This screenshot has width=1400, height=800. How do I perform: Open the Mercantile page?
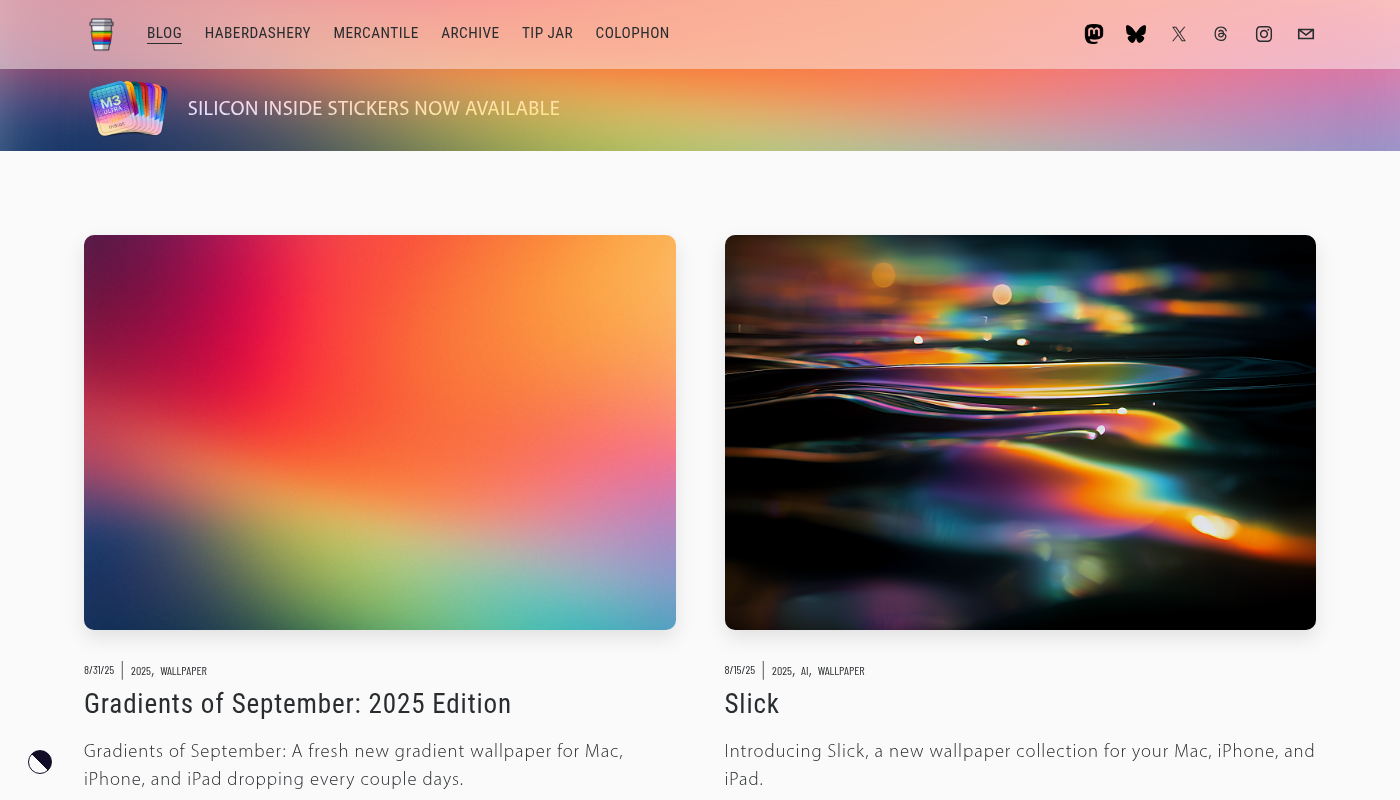coord(376,33)
